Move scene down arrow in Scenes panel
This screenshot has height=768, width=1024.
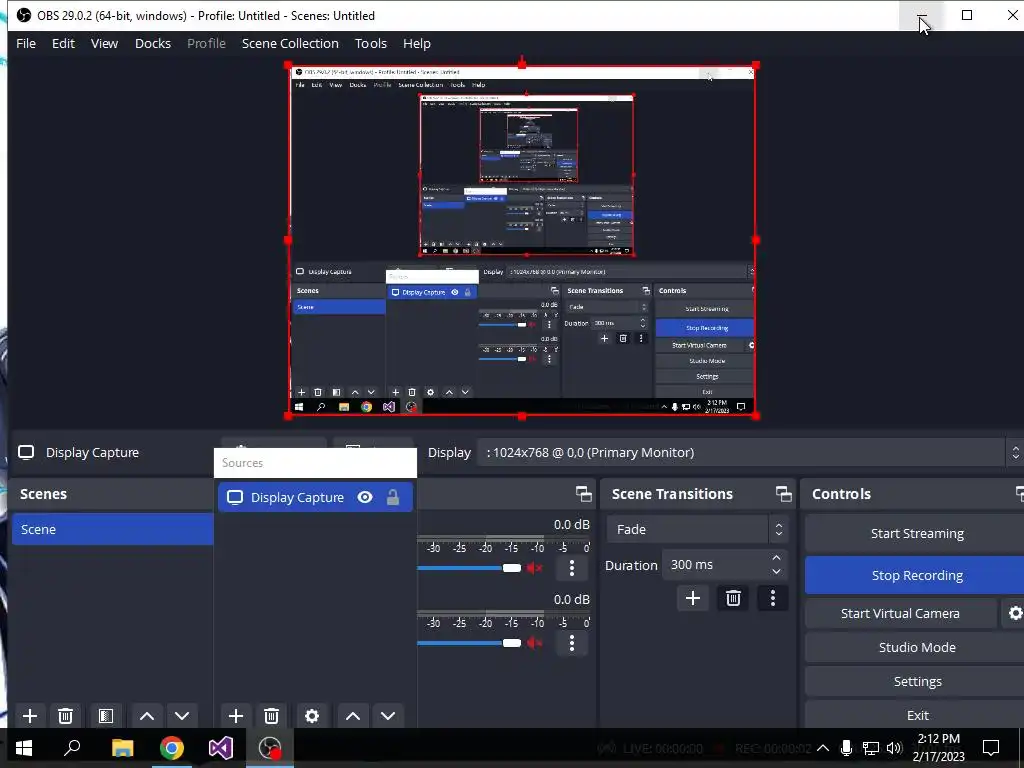pos(182,716)
